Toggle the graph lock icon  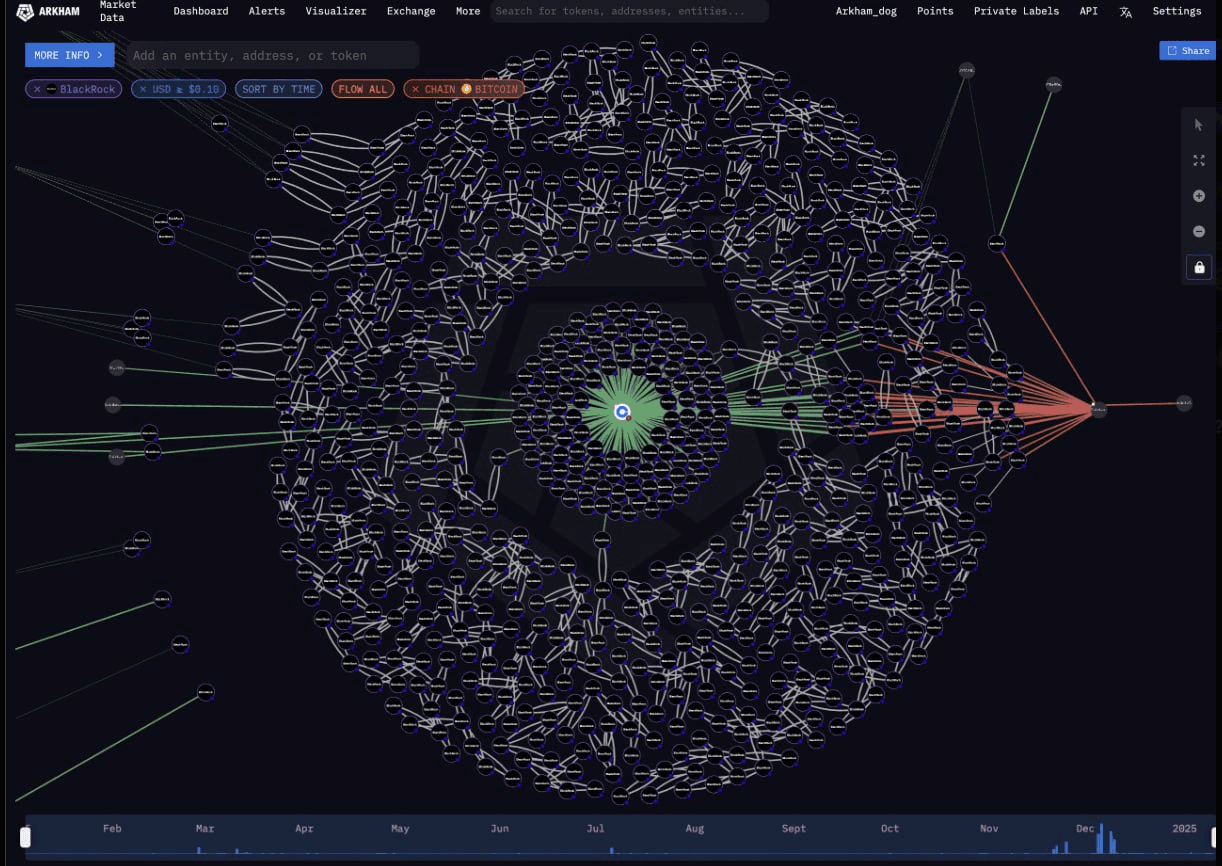[x=1199, y=267]
